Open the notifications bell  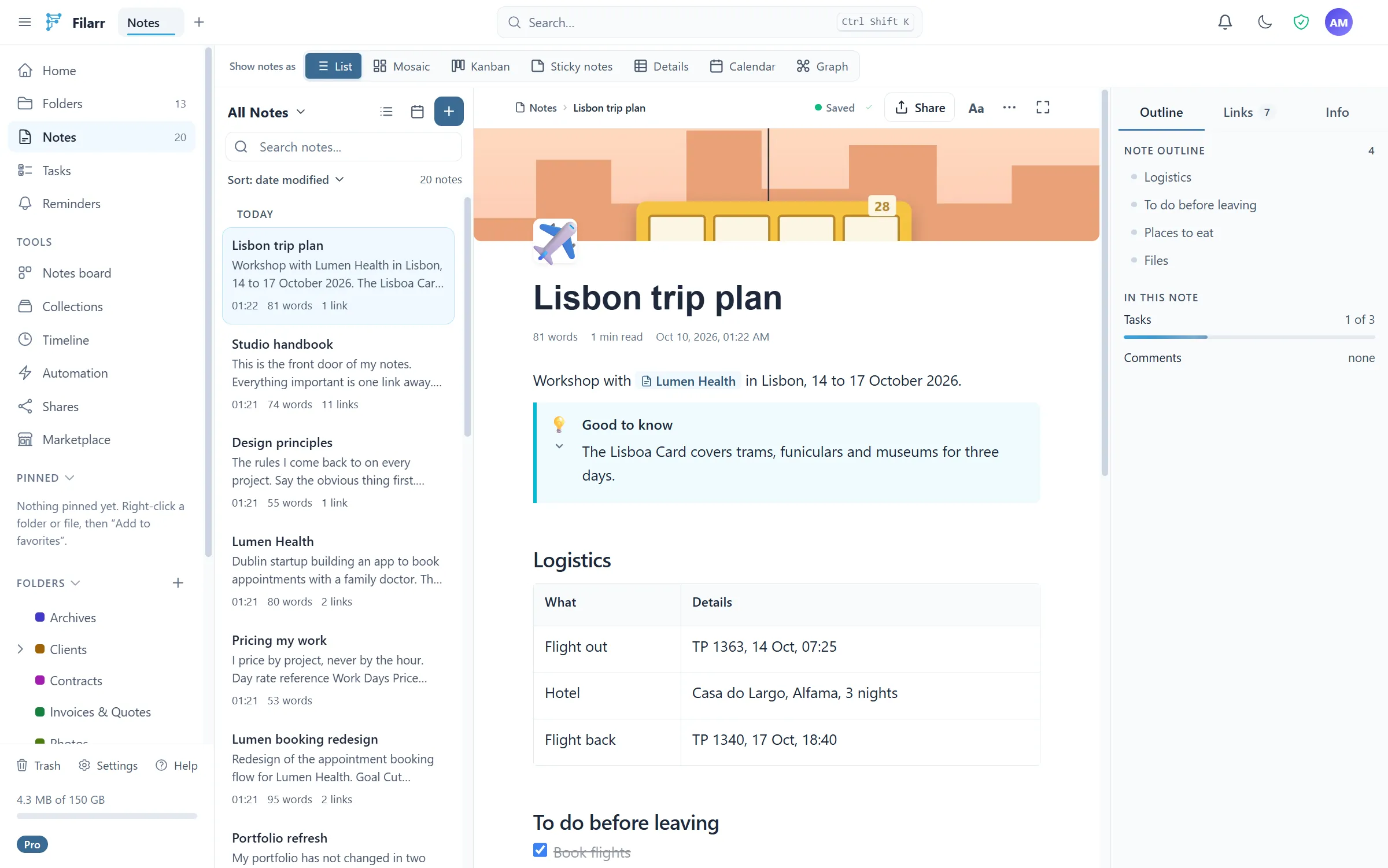(x=1225, y=23)
